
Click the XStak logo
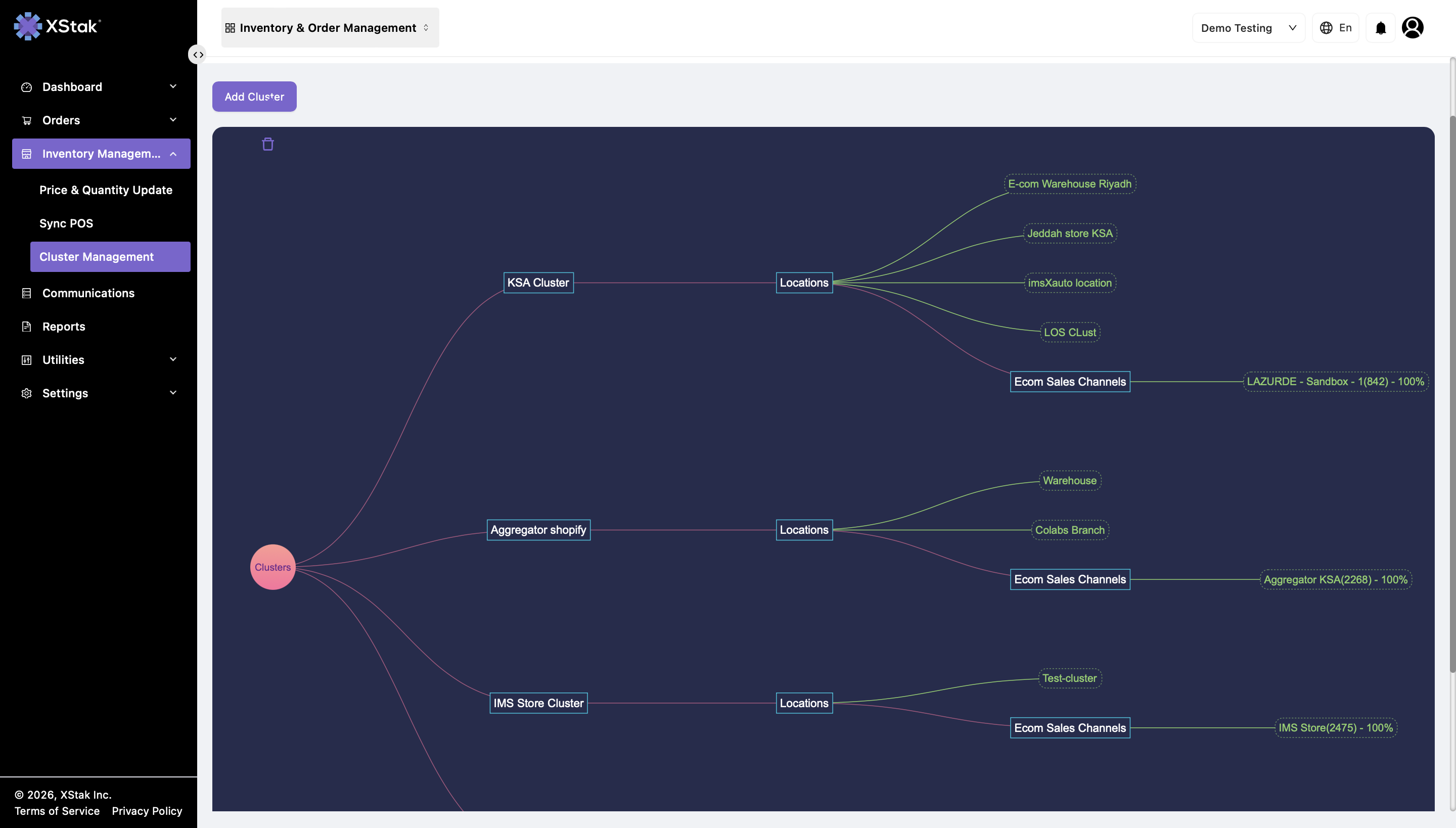[57, 26]
